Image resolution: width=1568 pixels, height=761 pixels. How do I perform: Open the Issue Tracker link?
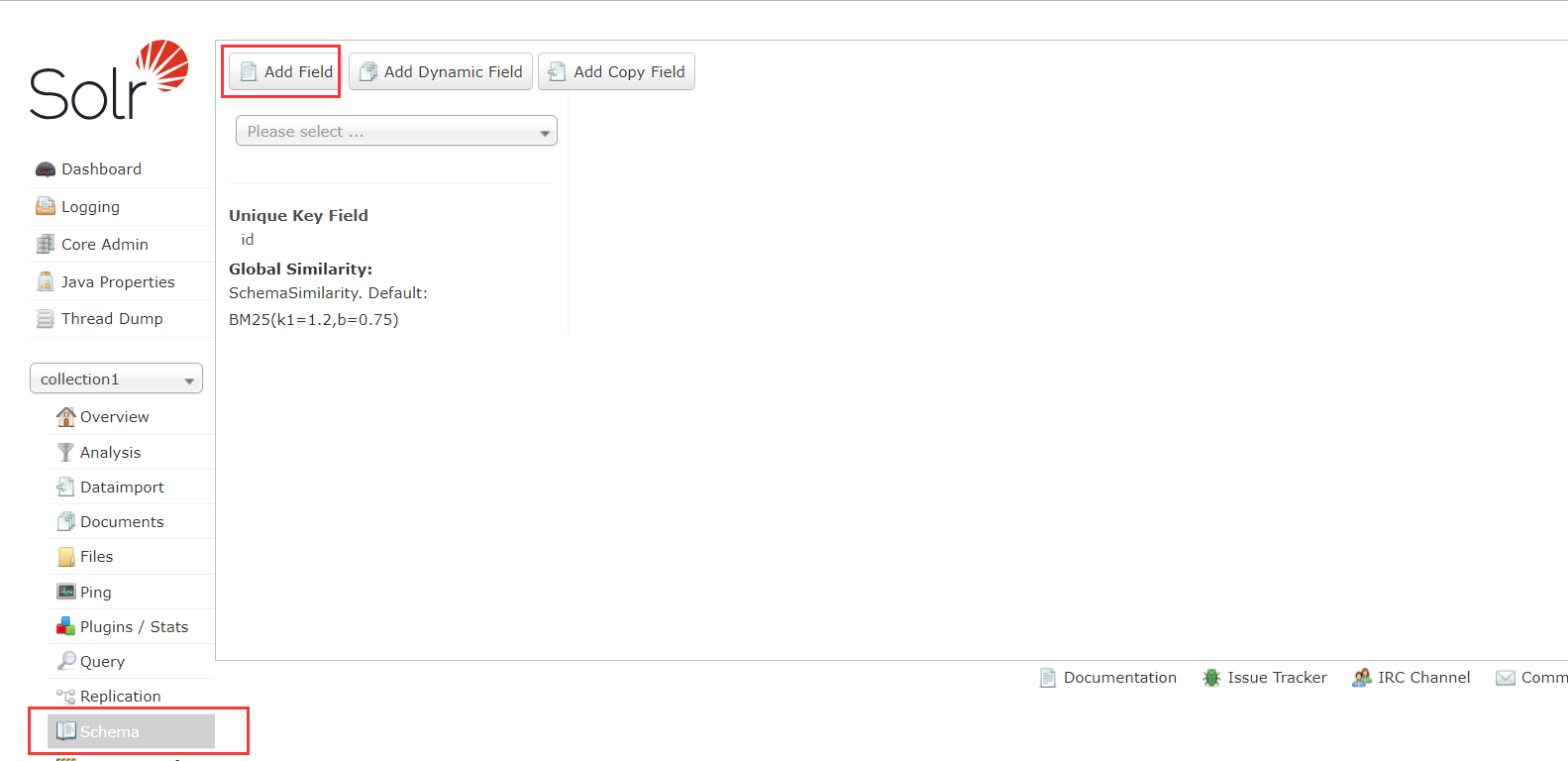click(1265, 678)
